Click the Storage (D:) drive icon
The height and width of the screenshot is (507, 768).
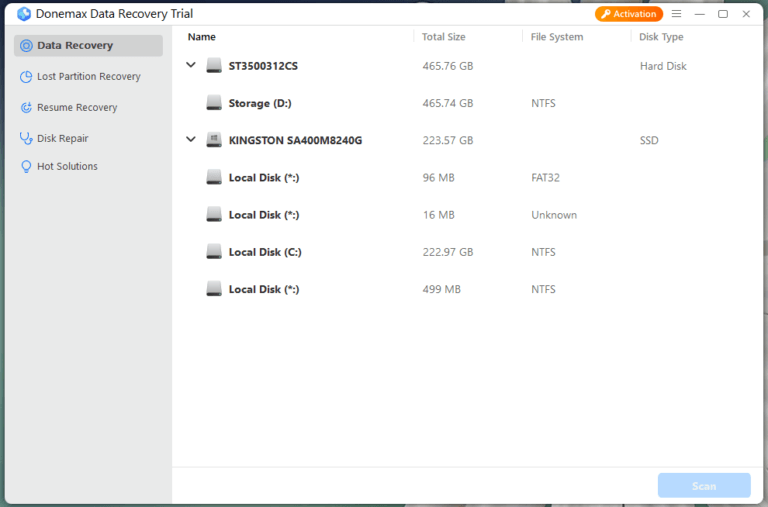[x=214, y=102]
